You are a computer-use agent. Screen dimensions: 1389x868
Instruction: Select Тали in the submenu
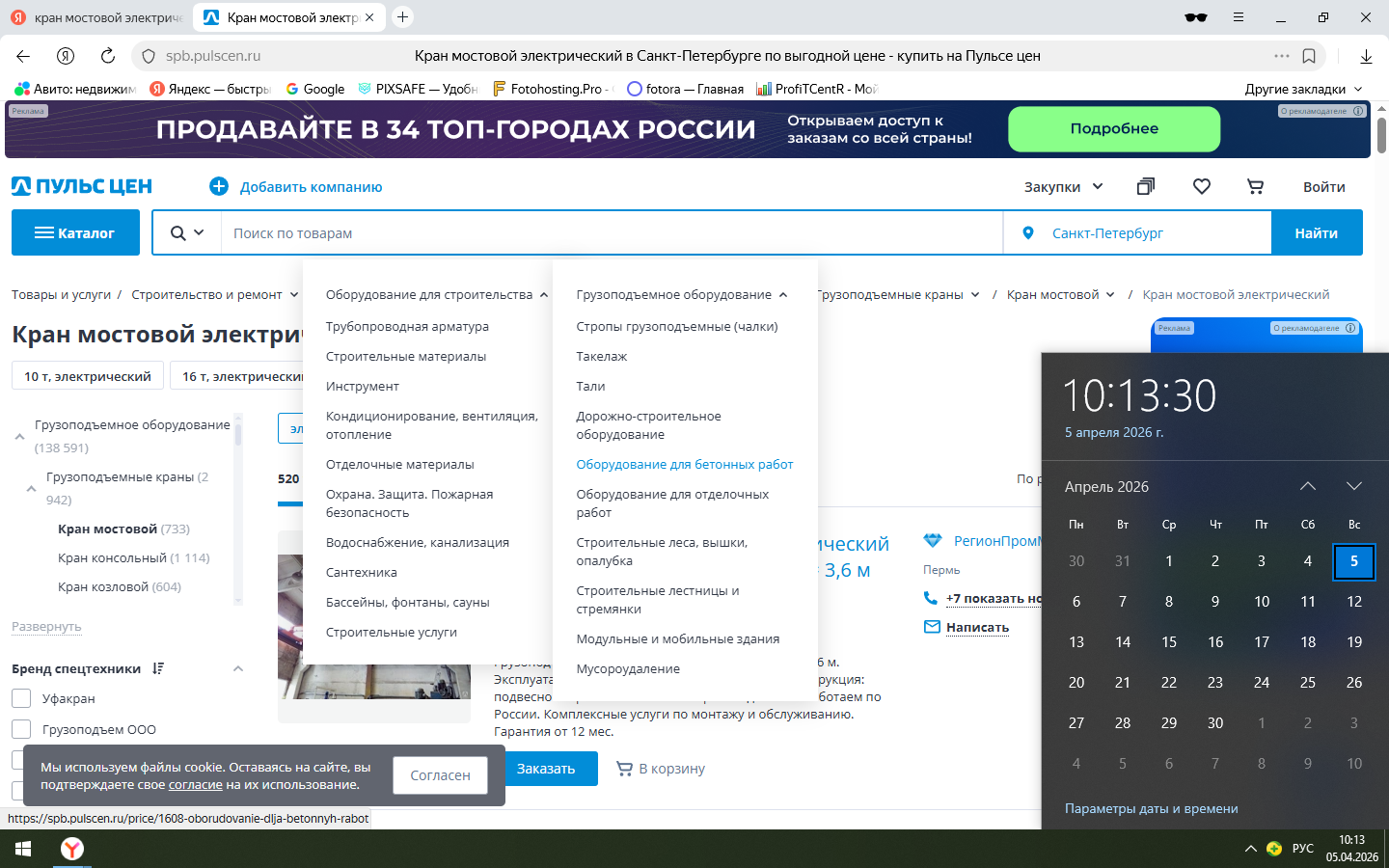(x=590, y=387)
